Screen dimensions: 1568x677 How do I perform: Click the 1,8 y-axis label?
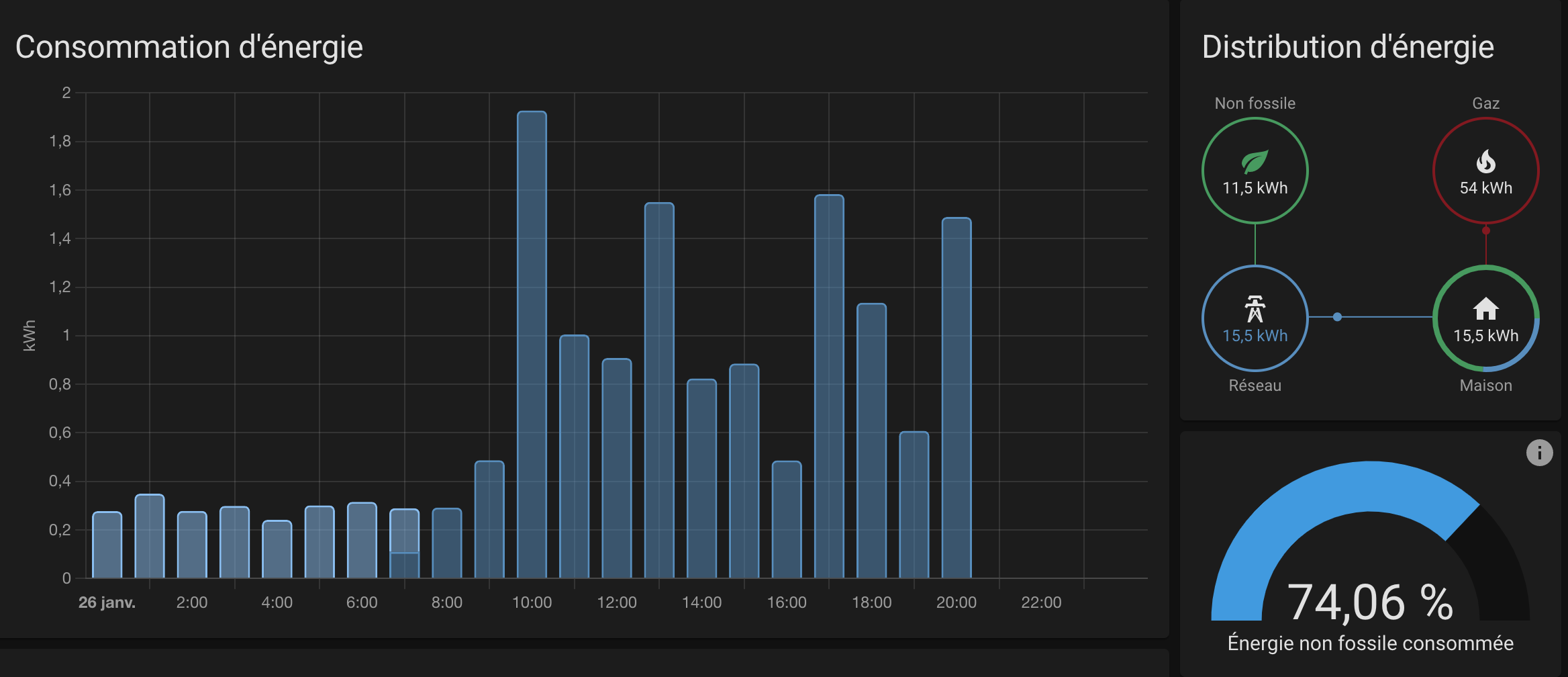click(x=60, y=141)
